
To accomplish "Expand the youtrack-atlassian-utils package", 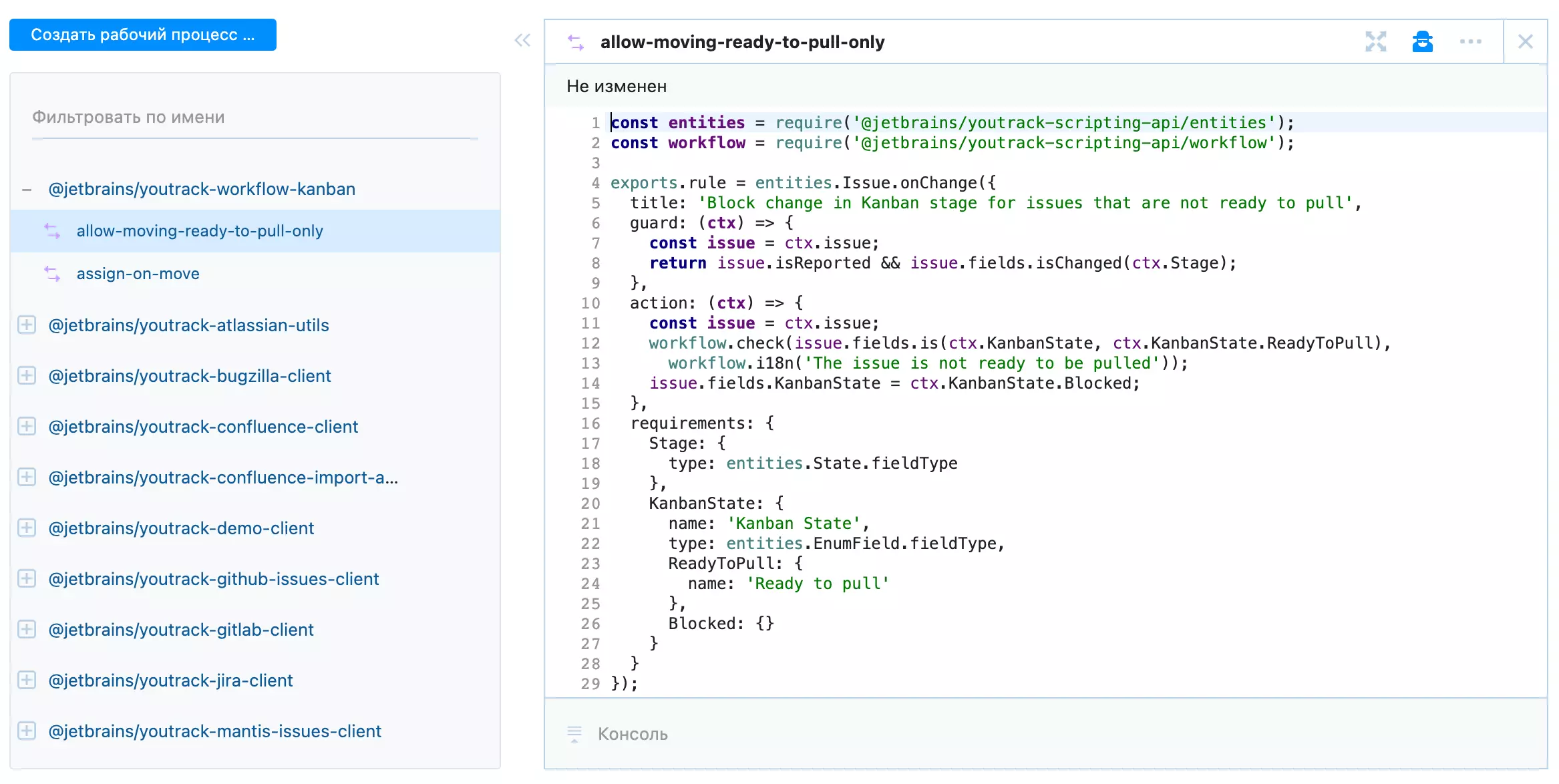I will [27, 325].
